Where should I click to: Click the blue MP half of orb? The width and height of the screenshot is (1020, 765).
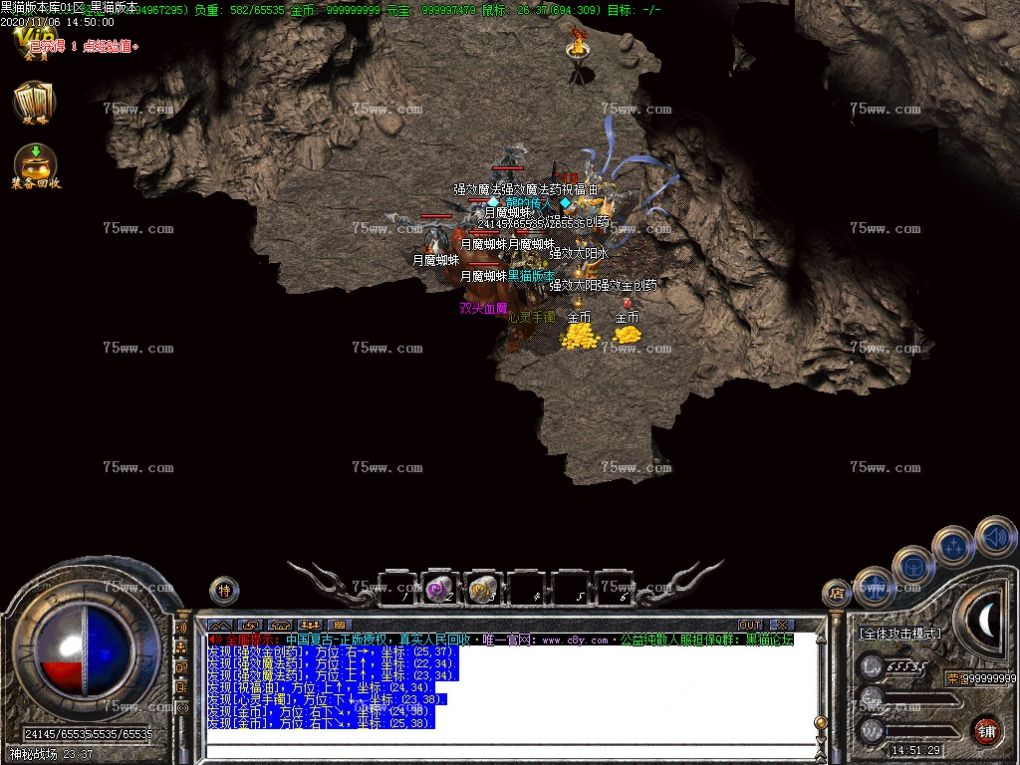109,651
